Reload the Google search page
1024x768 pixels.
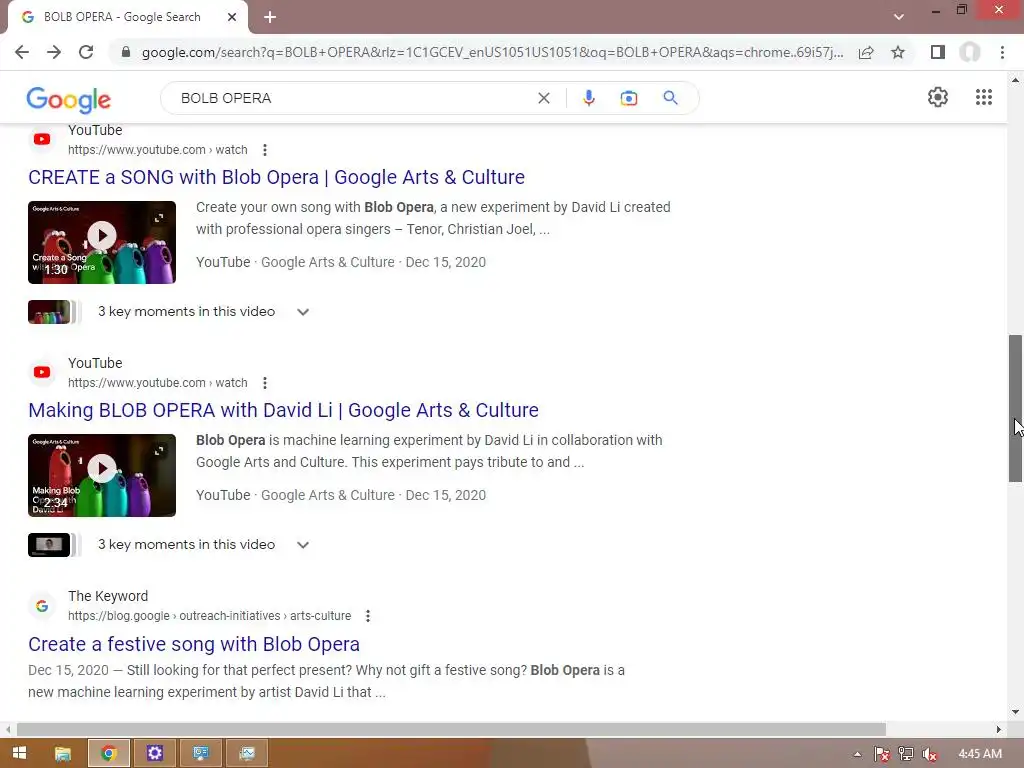(x=86, y=52)
